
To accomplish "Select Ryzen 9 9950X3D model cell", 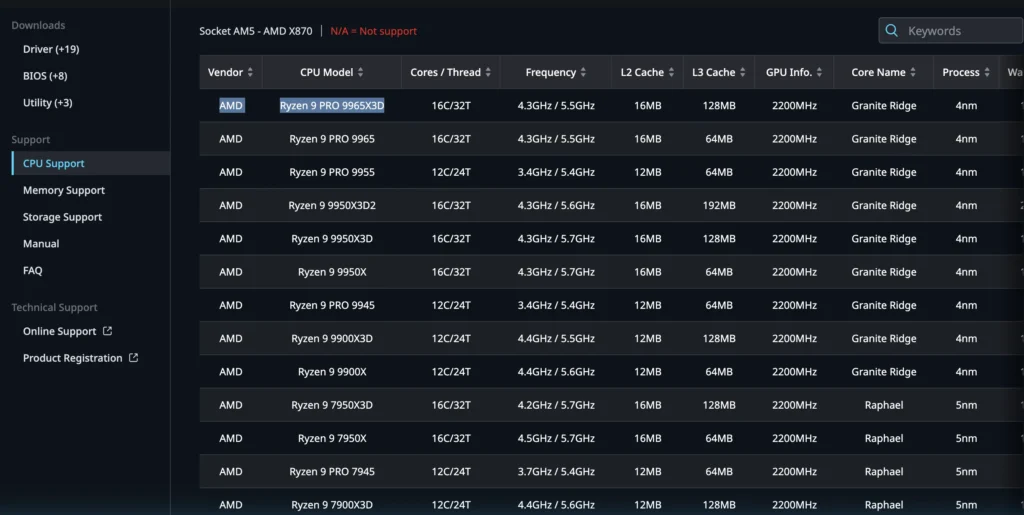I will pos(332,238).
